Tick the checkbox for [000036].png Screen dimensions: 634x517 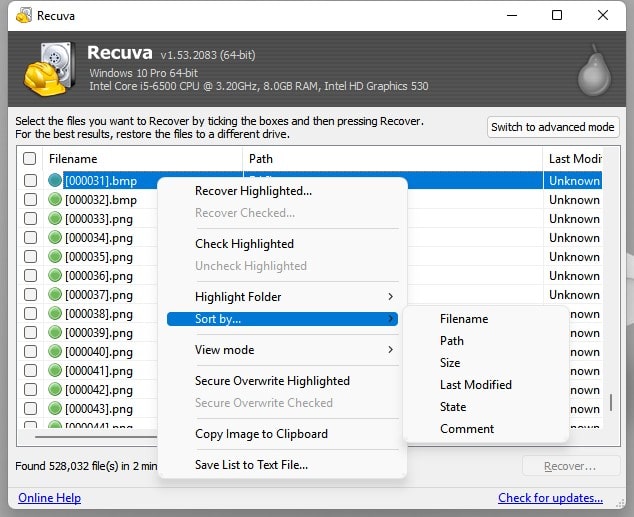tap(30, 275)
